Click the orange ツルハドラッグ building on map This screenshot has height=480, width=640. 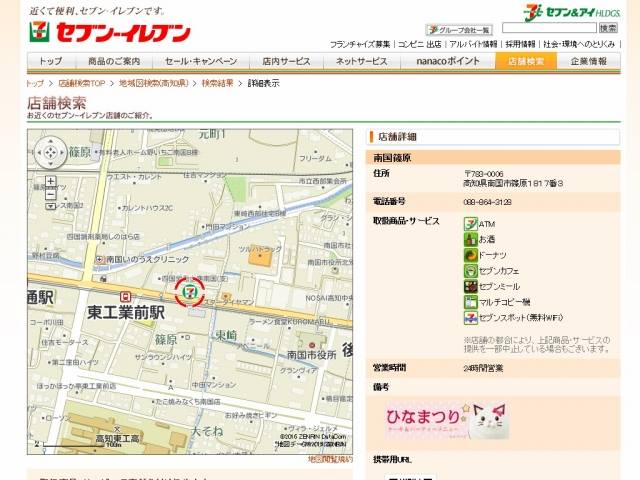coord(260,258)
